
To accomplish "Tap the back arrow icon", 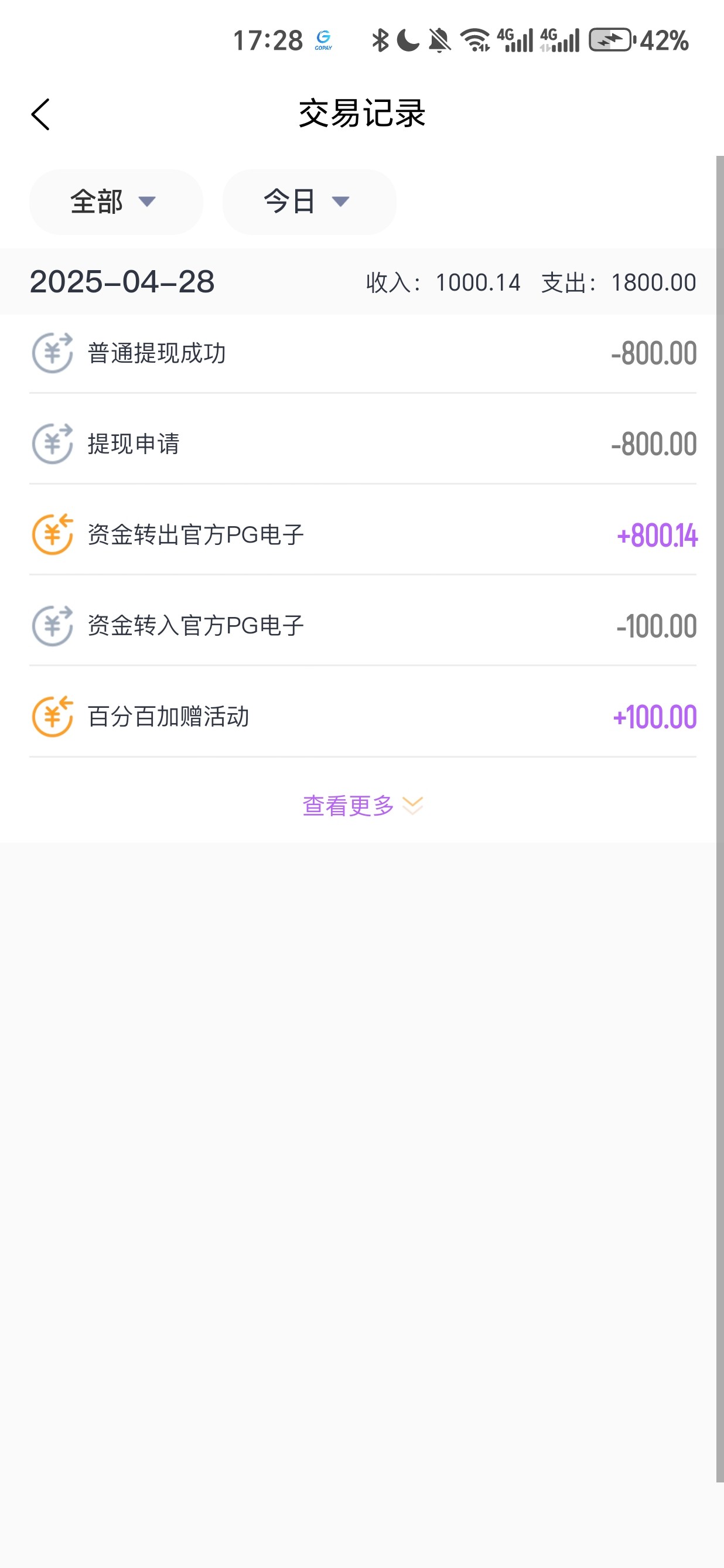I will click(x=41, y=114).
